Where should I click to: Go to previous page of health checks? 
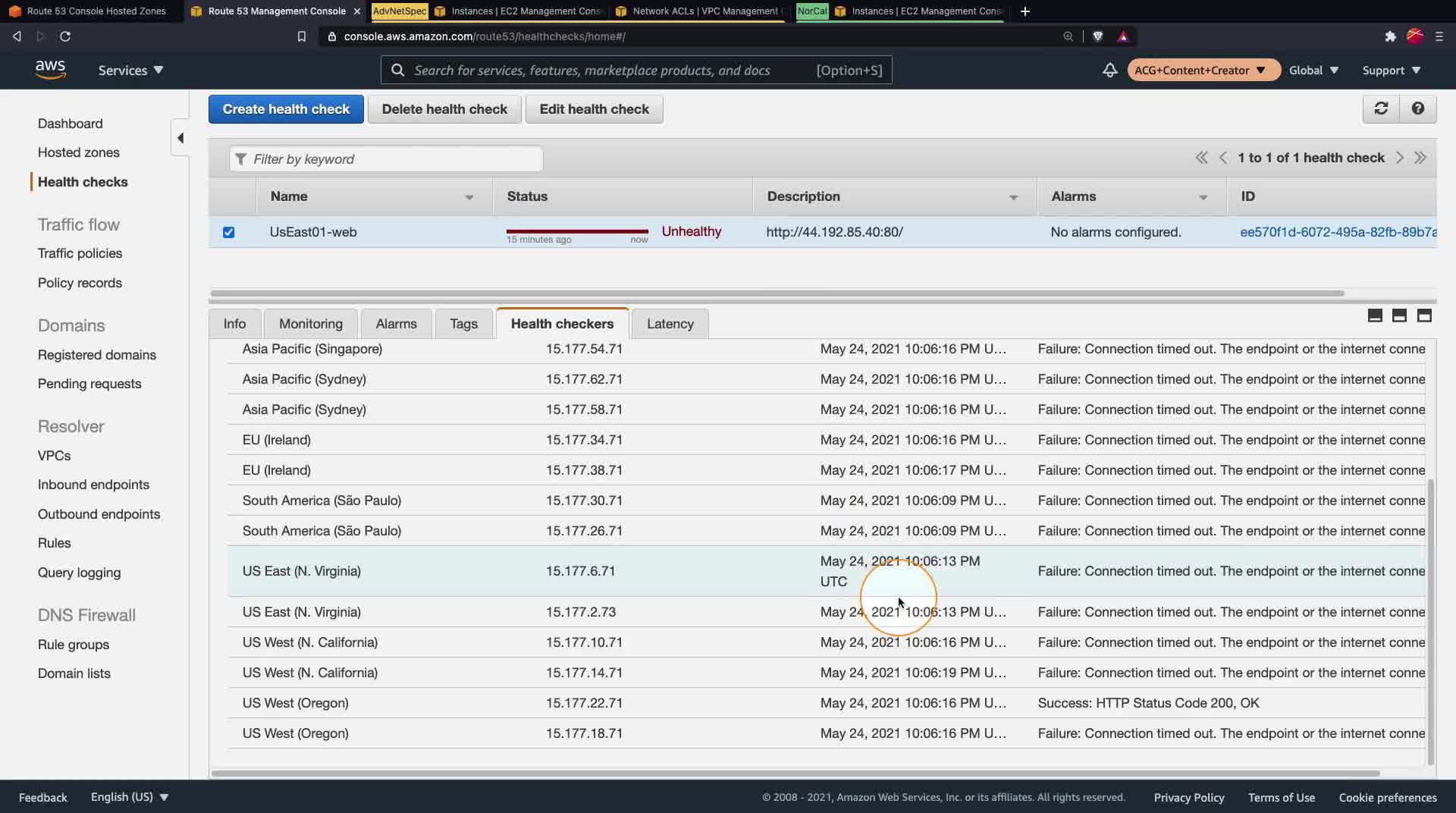point(1222,158)
